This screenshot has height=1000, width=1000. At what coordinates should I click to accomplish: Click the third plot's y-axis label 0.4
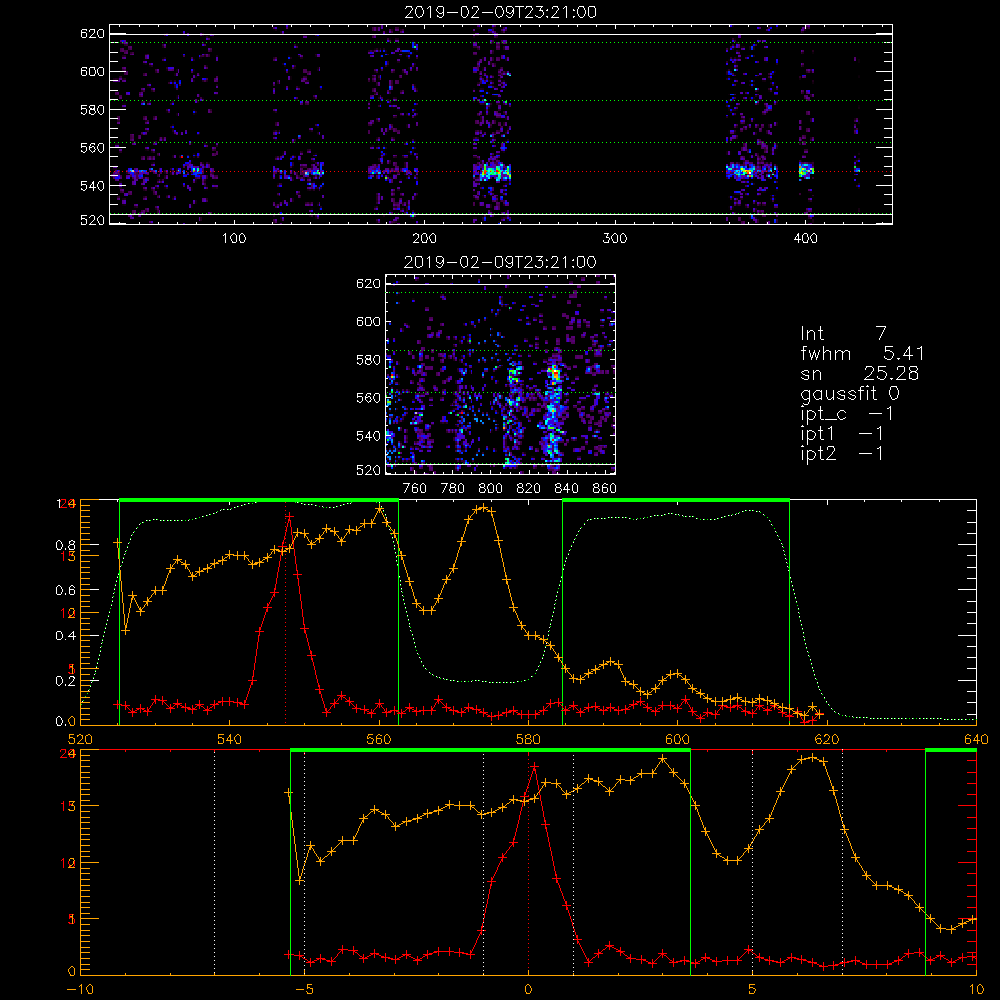point(66,635)
